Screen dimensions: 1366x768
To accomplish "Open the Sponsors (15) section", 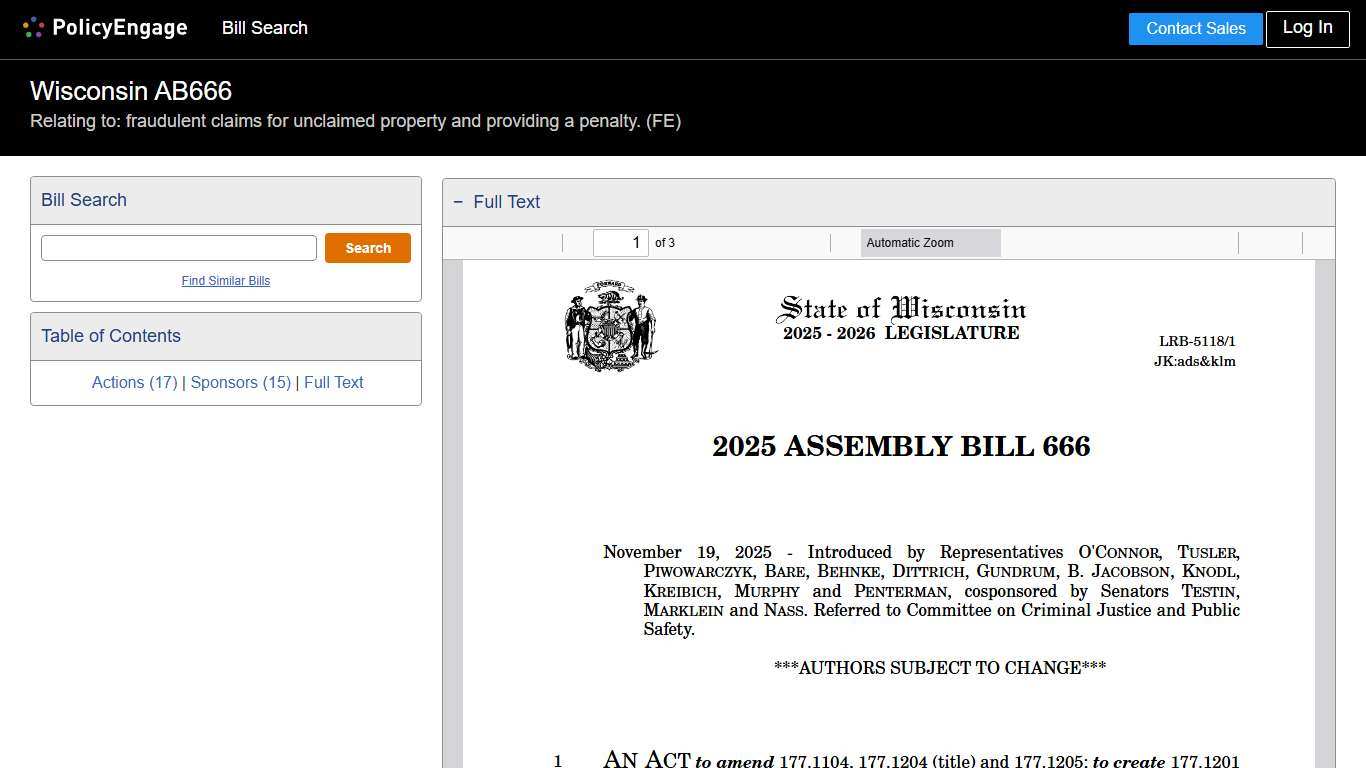I will pos(240,382).
